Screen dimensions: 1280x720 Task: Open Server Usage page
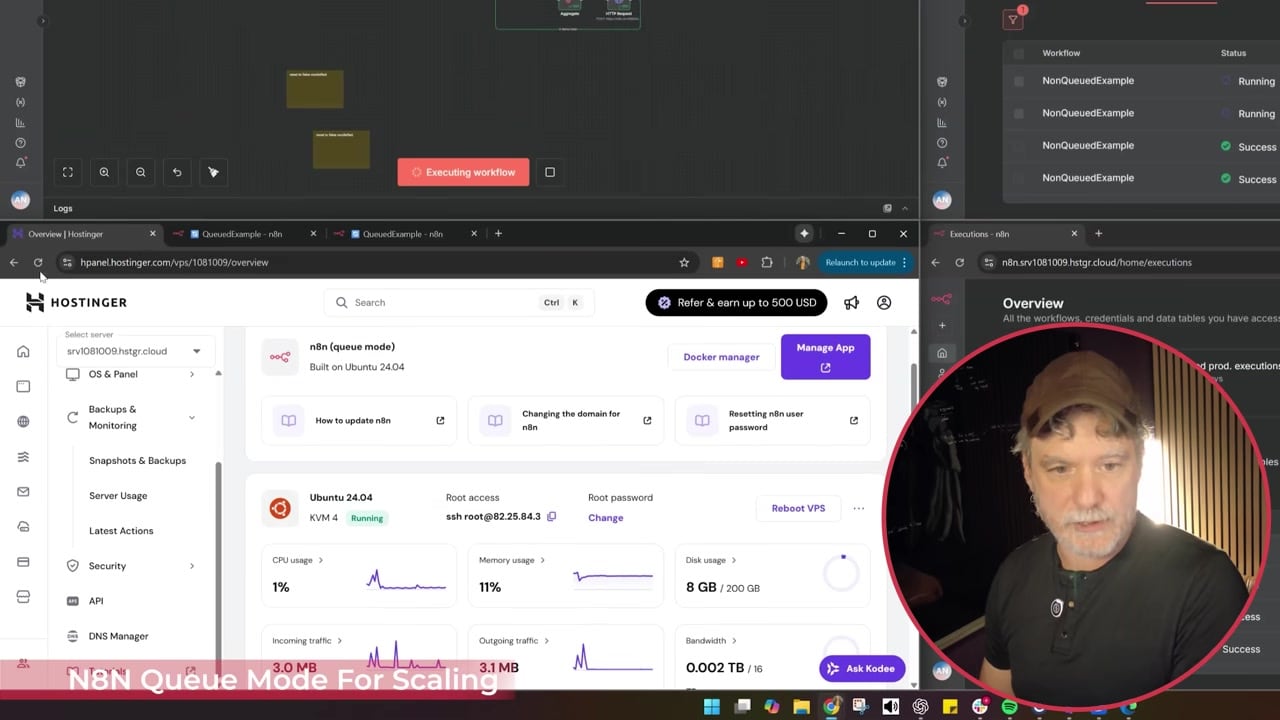click(x=118, y=496)
